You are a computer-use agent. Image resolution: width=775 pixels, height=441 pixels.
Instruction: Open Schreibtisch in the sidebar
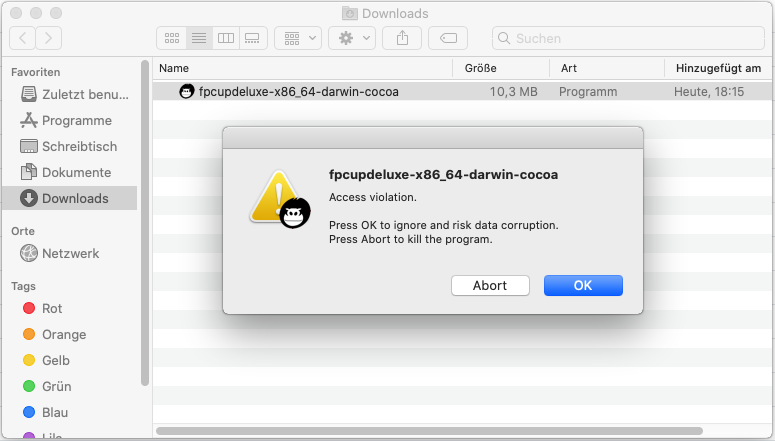click(x=69, y=146)
